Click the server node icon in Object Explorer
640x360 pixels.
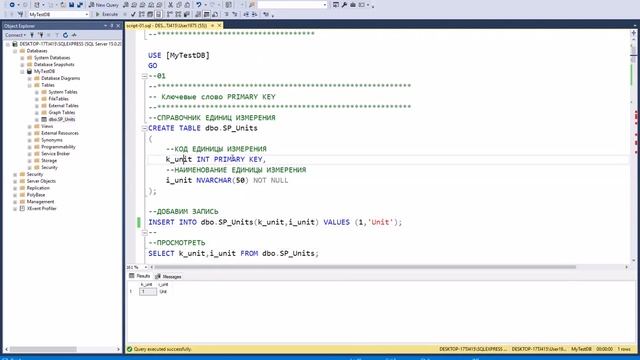(x=15, y=44)
